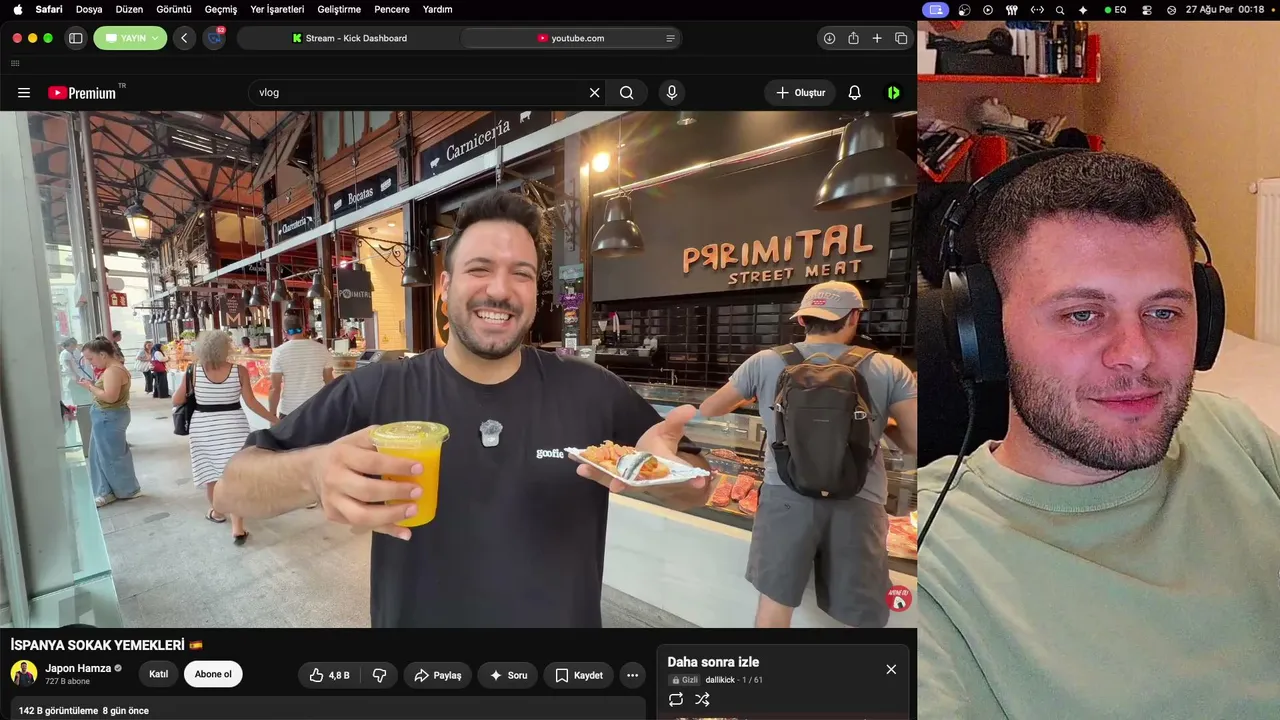This screenshot has height=720, width=1280.
Task: Click the dallikick playlist owner link
Action: pyautogui.click(x=720, y=680)
